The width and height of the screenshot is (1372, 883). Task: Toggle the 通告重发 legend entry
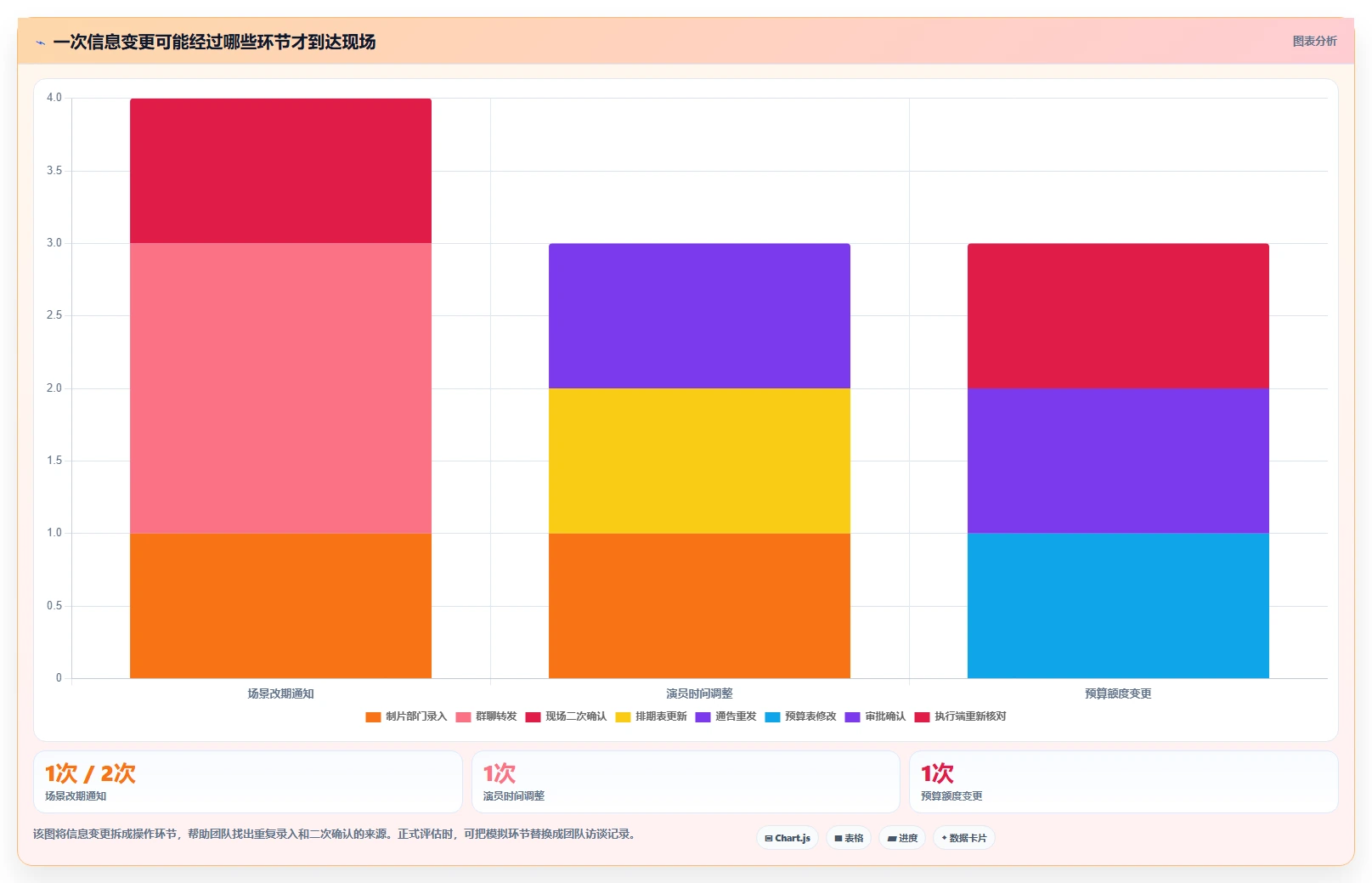click(726, 716)
